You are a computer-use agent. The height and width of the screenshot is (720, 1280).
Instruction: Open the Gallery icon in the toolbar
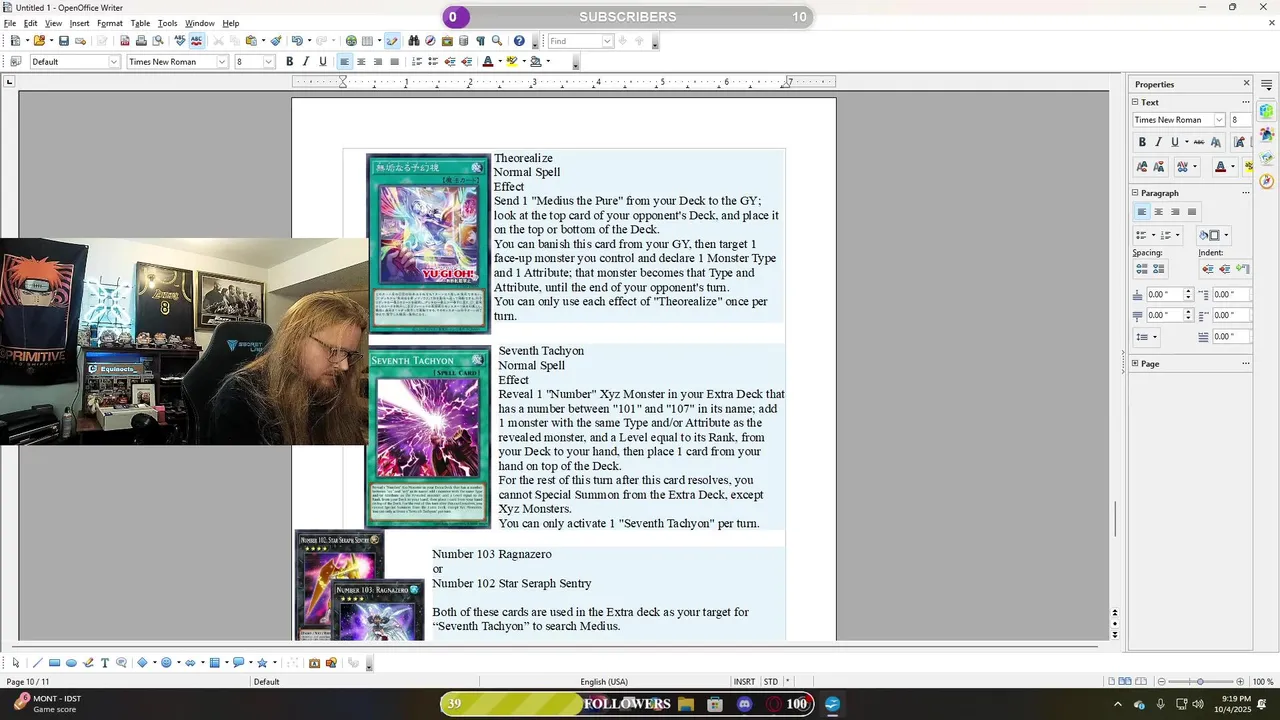pyautogui.click(x=447, y=41)
